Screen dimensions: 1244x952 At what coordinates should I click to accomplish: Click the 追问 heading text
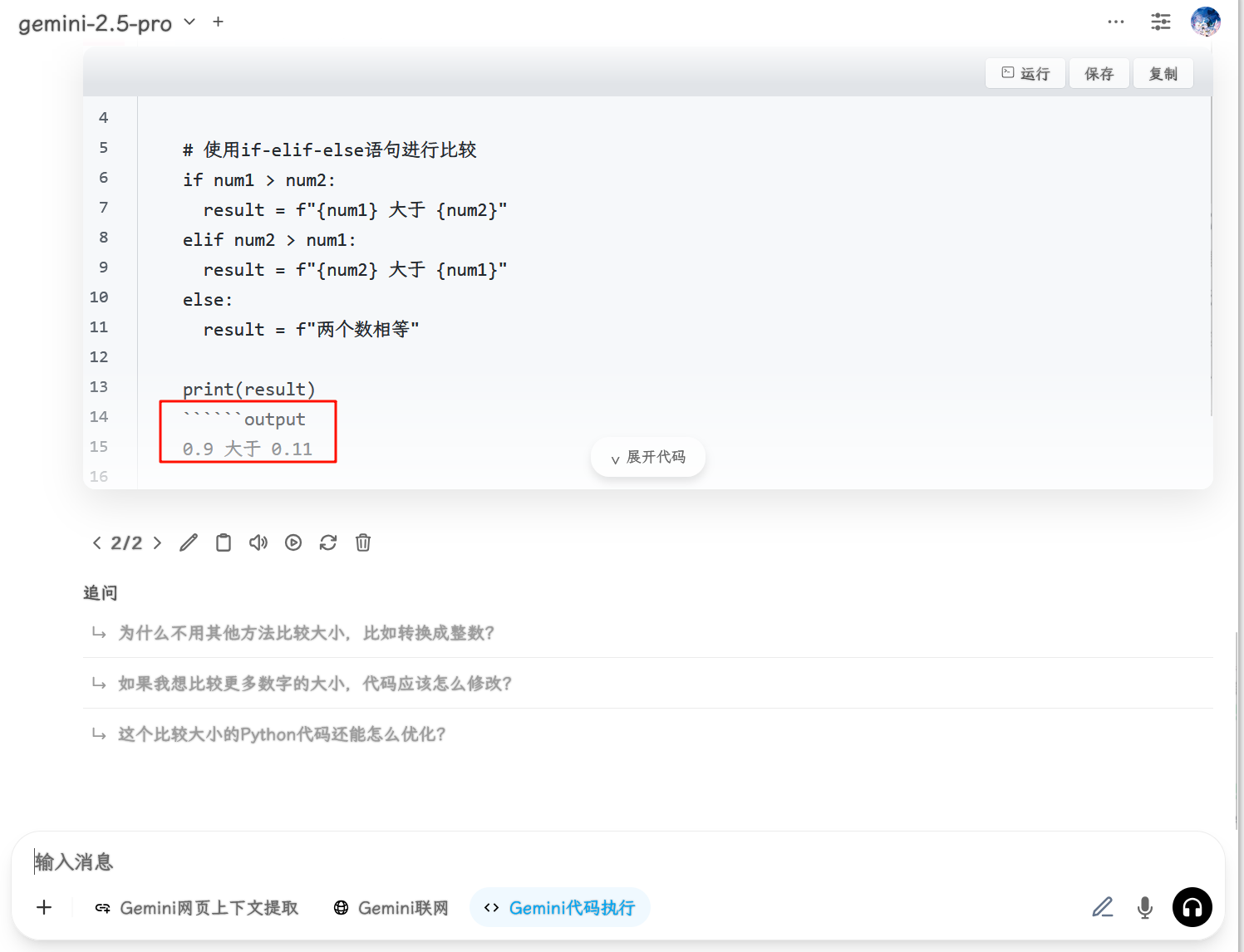(x=101, y=593)
